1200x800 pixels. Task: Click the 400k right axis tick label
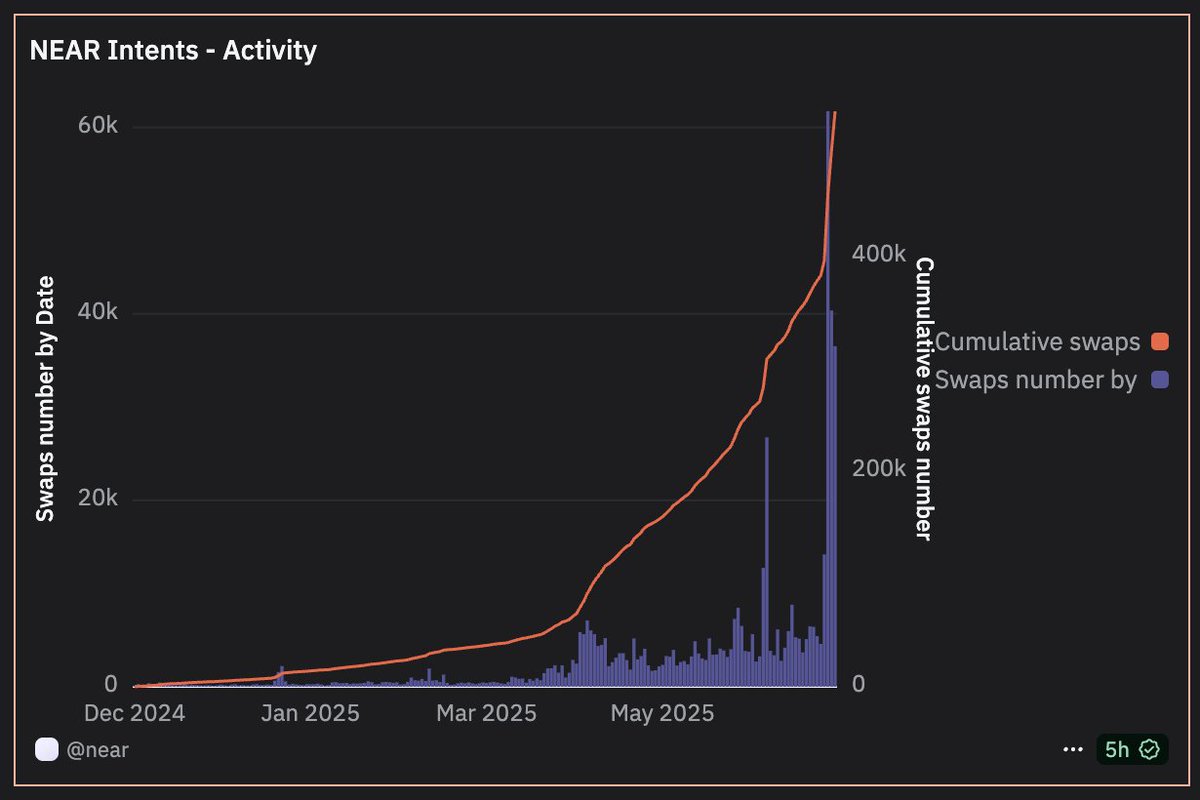tap(878, 254)
